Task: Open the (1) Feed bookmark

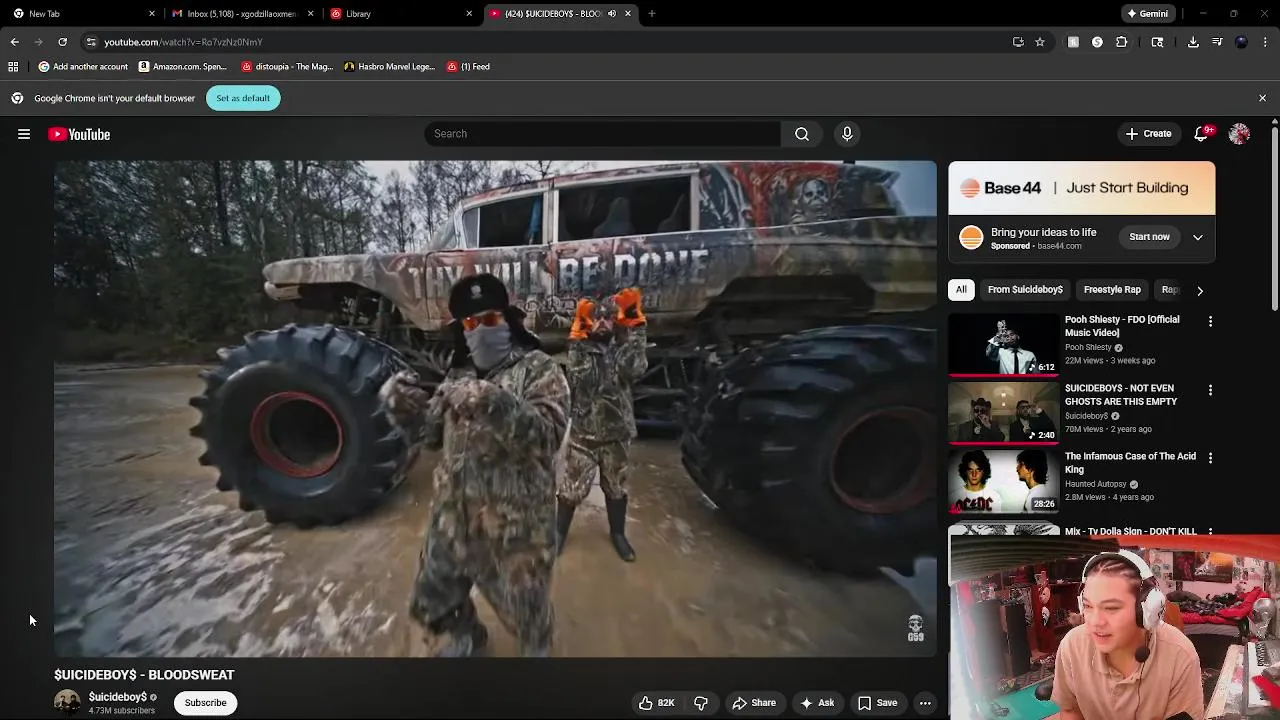Action: click(x=468, y=67)
